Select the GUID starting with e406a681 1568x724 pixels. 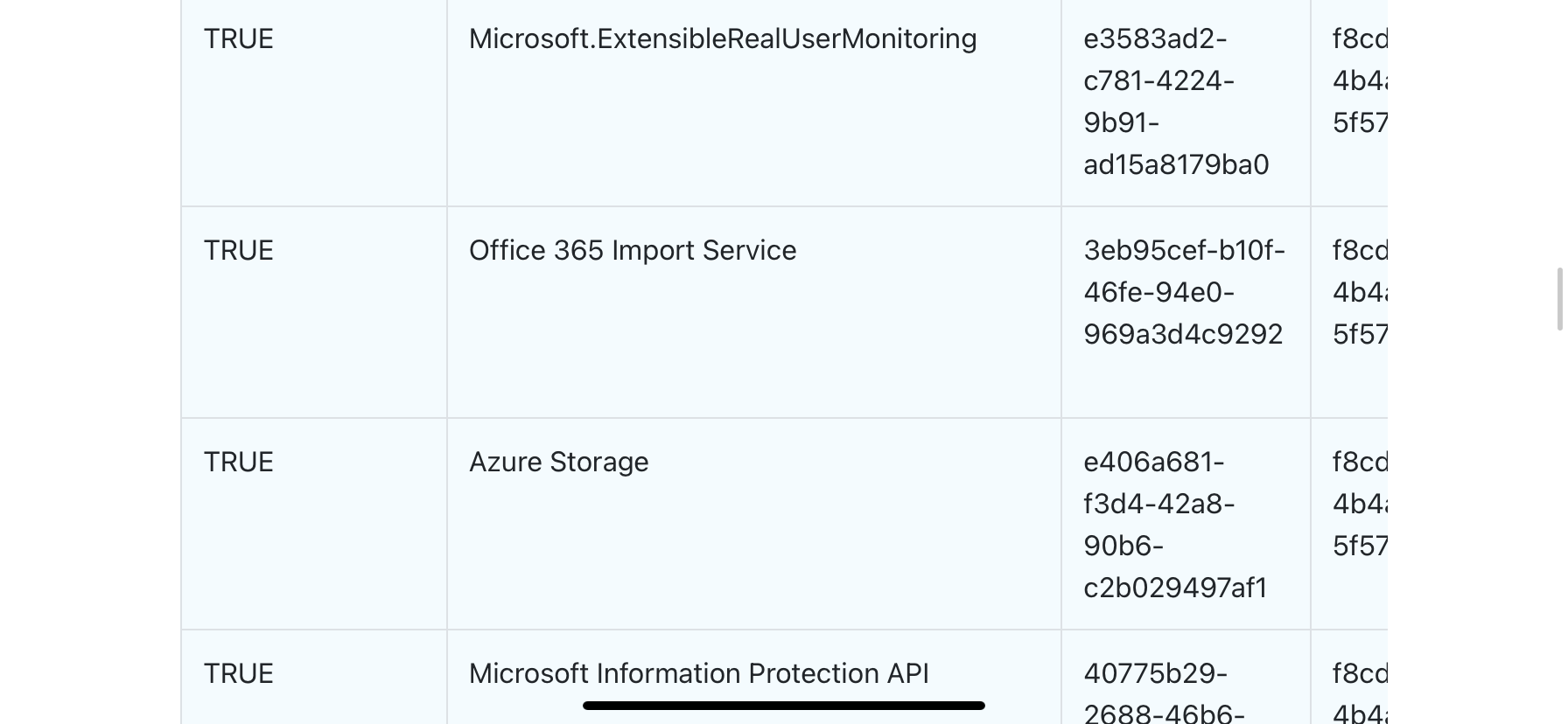(1175, 525)
